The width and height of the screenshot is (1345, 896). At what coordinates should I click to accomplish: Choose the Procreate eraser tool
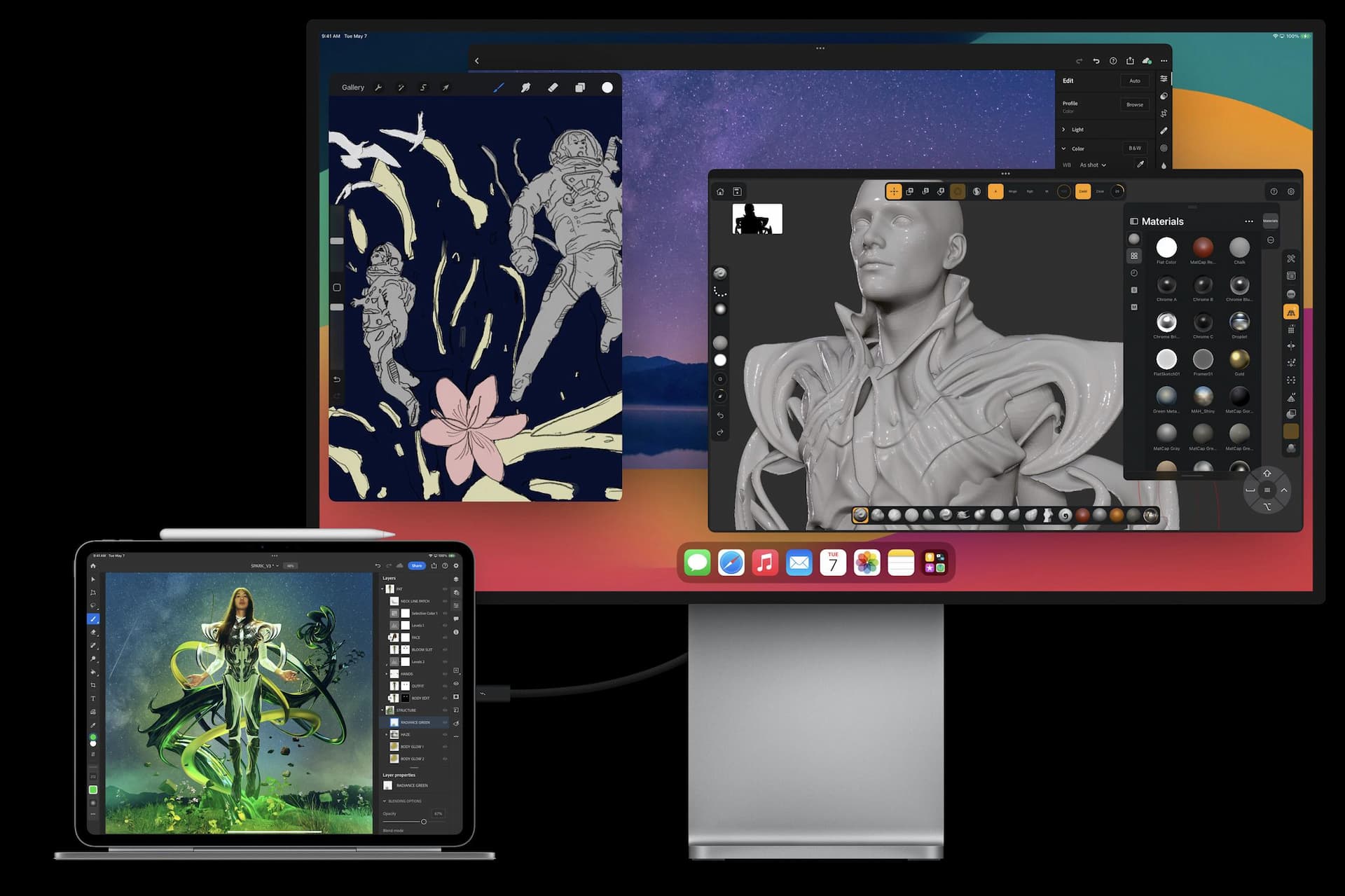click(553, 88)
